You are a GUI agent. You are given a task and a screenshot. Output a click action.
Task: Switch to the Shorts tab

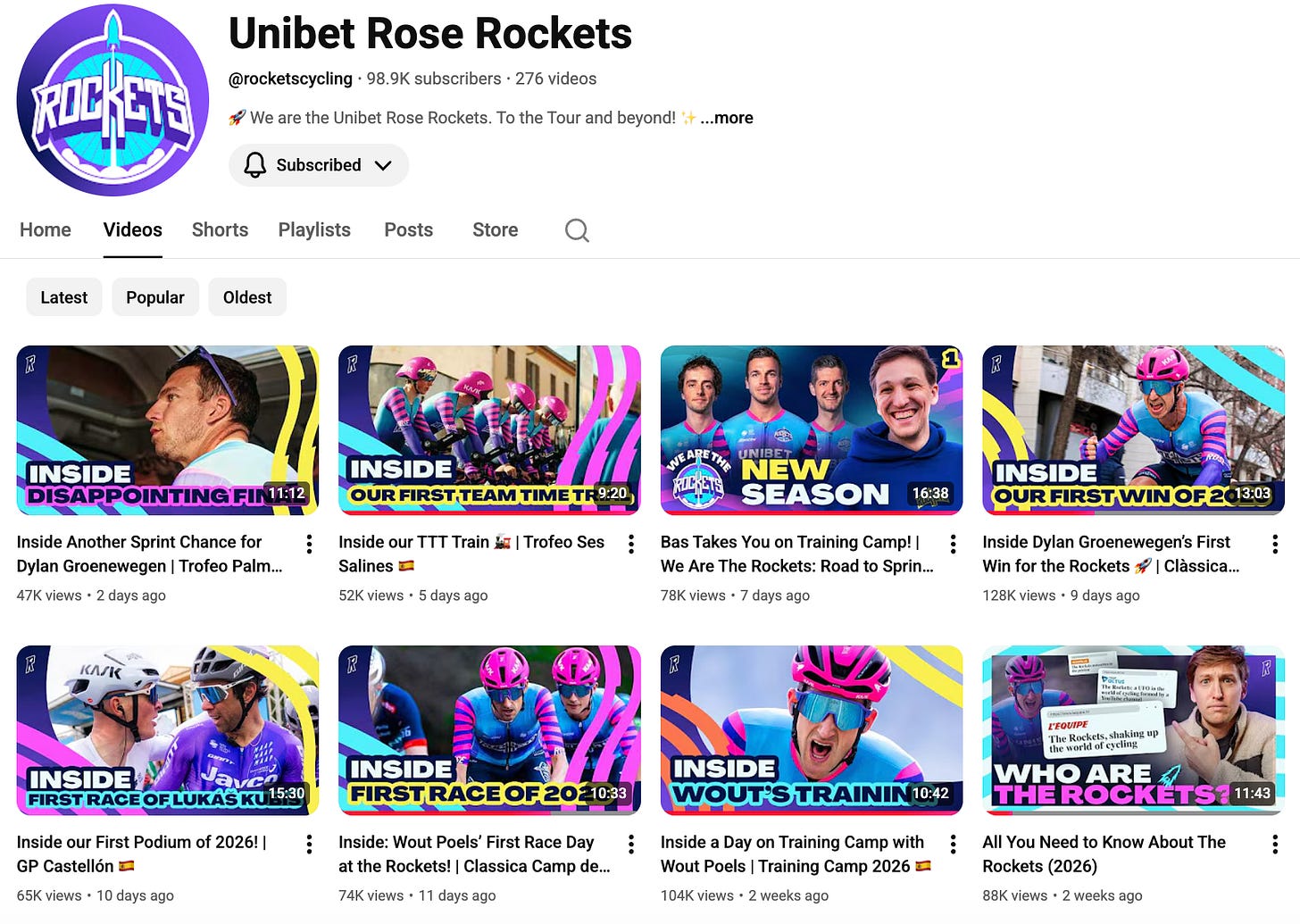[220, 229]
